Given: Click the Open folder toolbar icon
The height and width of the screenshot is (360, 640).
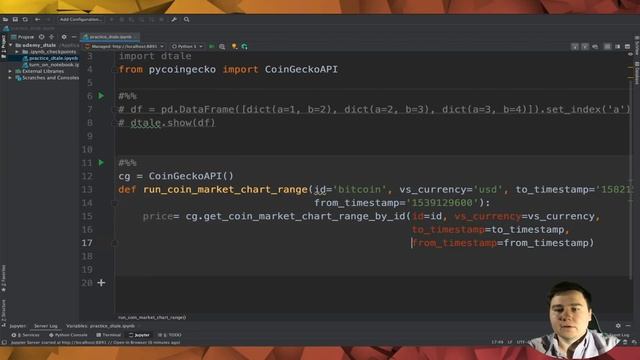Looking at the screenshot, I should pyautogui.click(x=5, y=19).
